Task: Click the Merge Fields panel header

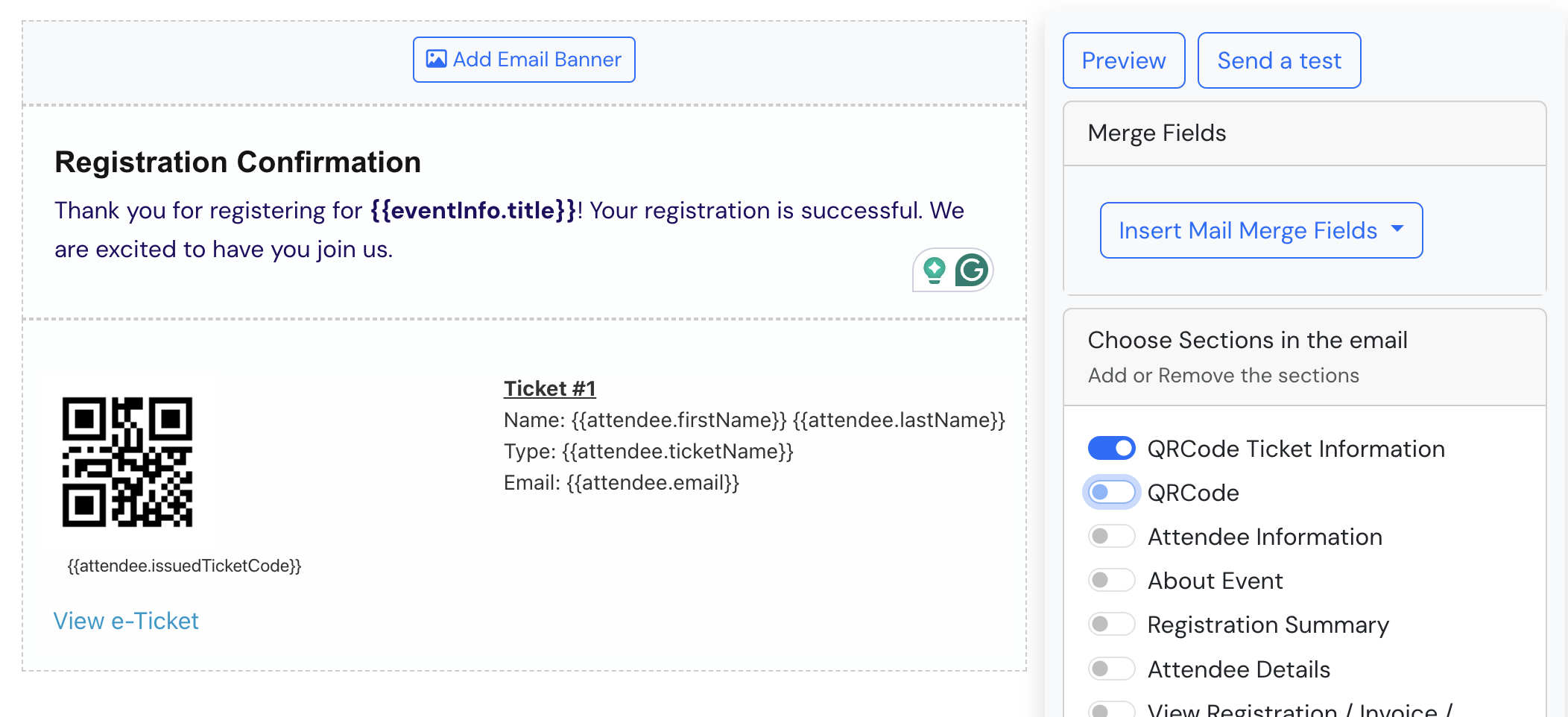Action: pyautogui.click(x=1157, y=133)
